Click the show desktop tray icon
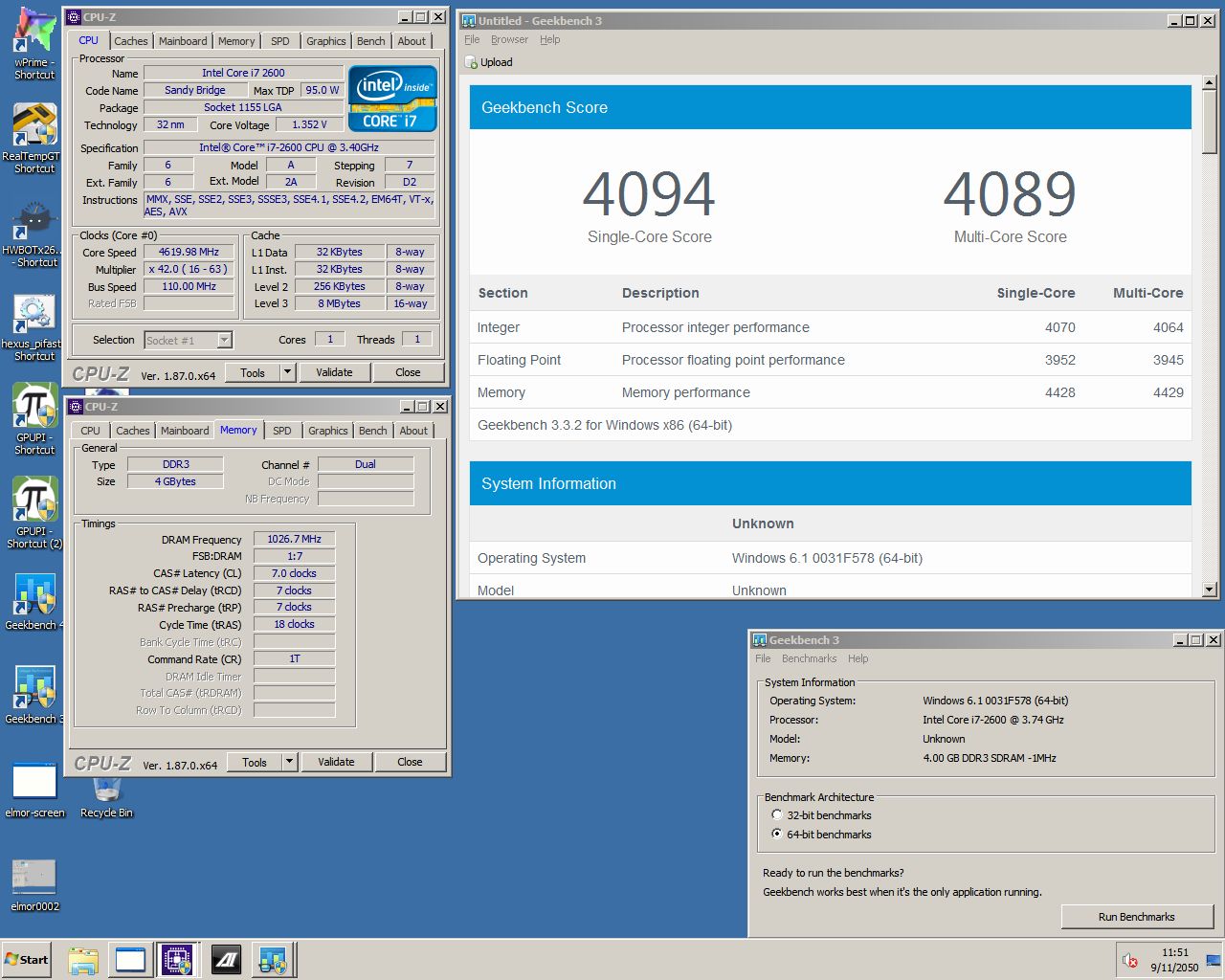 tap(1214, 960)
